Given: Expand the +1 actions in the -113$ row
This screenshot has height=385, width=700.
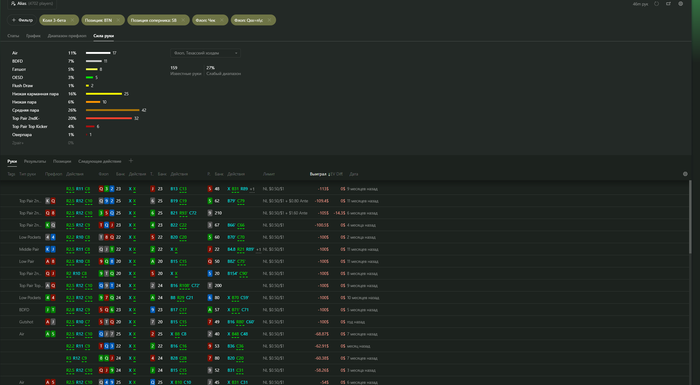Looking at the screenshot, I should pyautogui.click(x=252, y=189).
